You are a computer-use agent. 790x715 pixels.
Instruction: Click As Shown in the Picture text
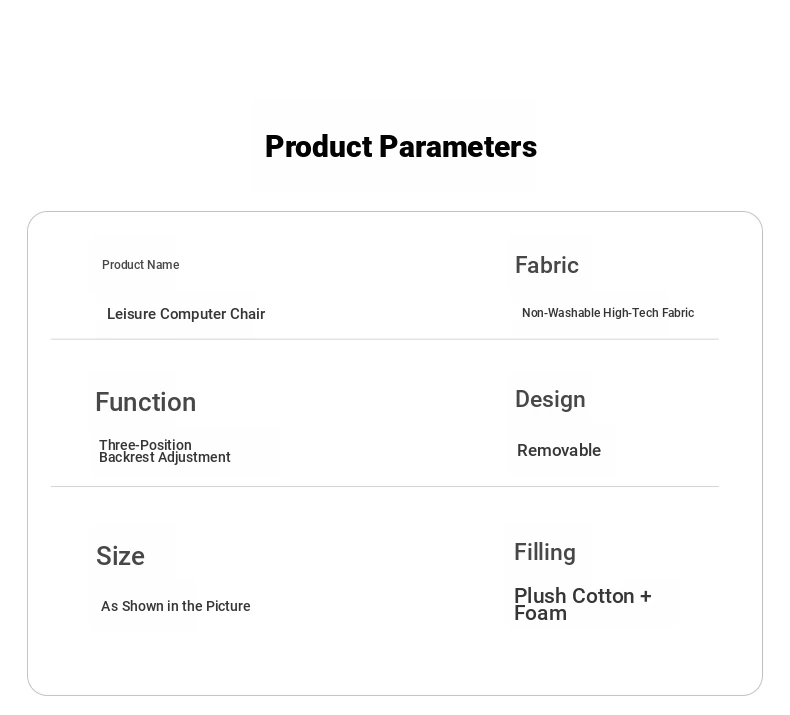pyautogui.click(x=175, y=606)
